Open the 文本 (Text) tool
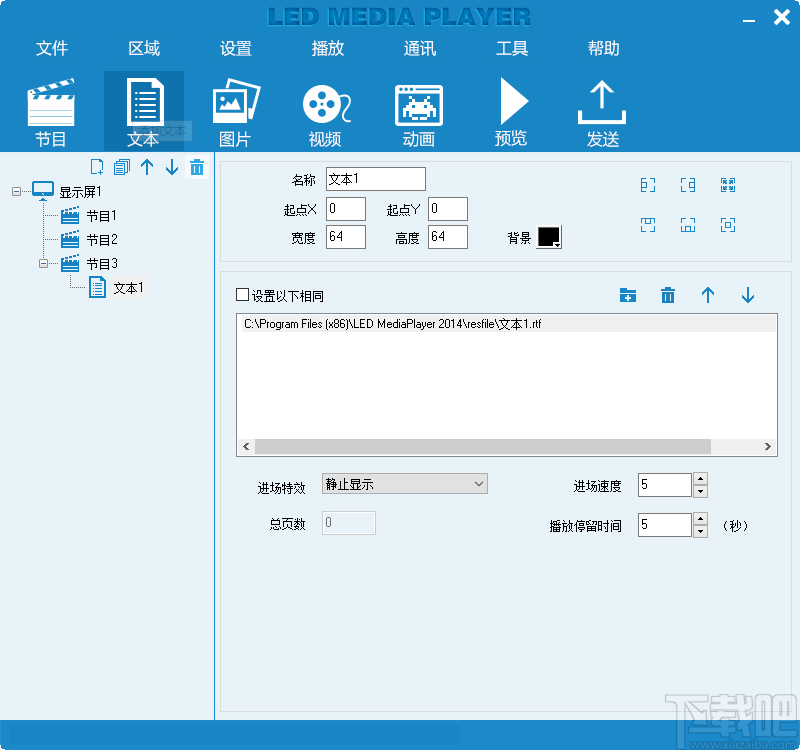 142,110
